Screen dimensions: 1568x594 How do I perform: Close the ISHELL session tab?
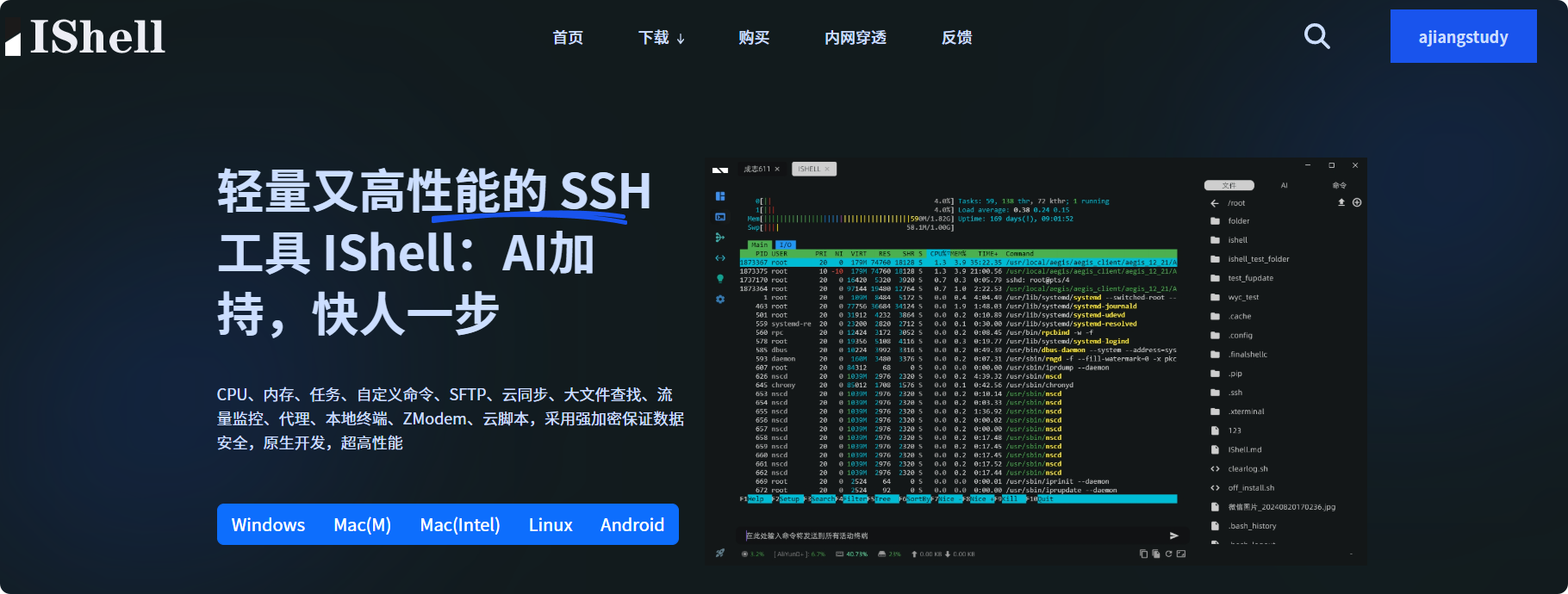click(x=827, y=169)
